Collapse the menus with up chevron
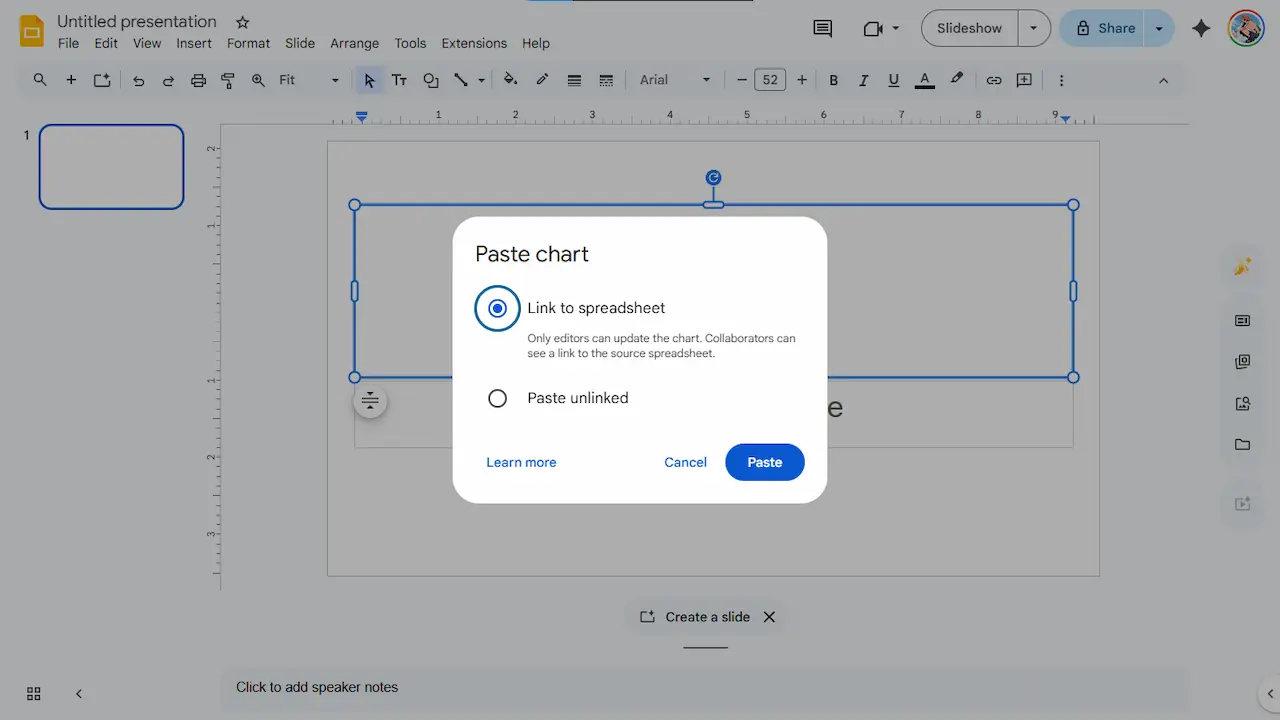1280x720 pixels. 1163,80
